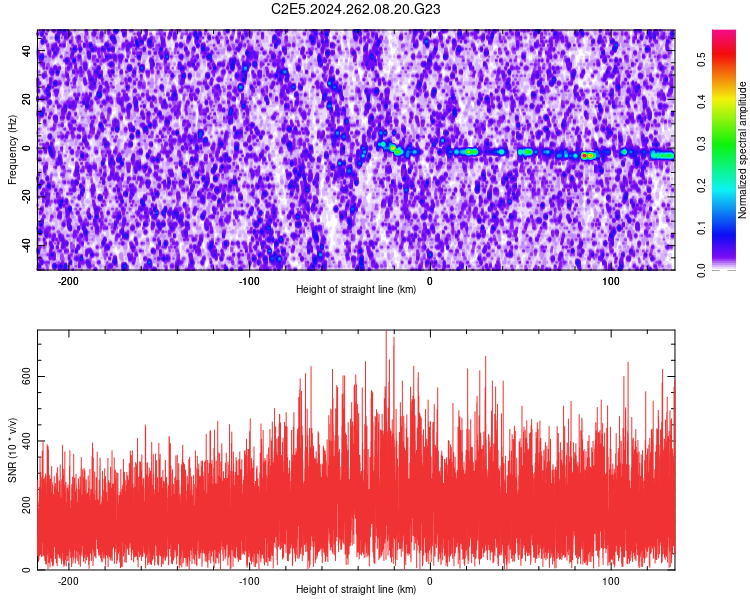750x600 pixels.
Task: Click the 'Frequency (Hz)' axis label
Action: (x=12, y=150)
